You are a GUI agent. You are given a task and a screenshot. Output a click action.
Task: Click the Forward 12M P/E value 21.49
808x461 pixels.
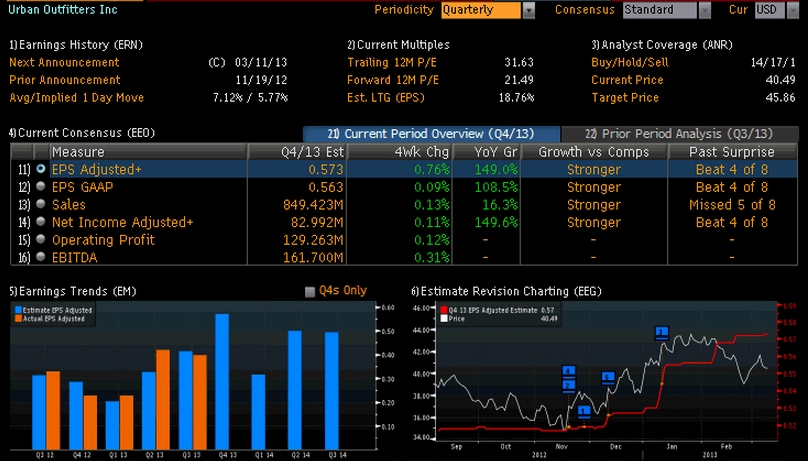tap(519, 80)
